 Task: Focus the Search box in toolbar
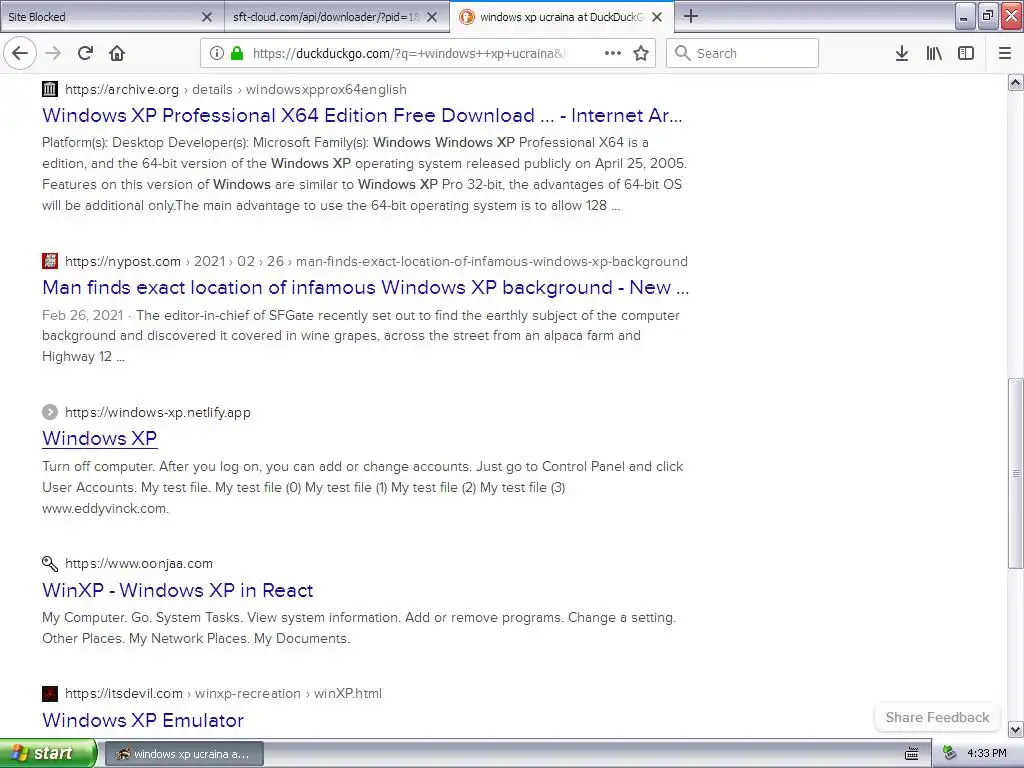coord(742,53)
